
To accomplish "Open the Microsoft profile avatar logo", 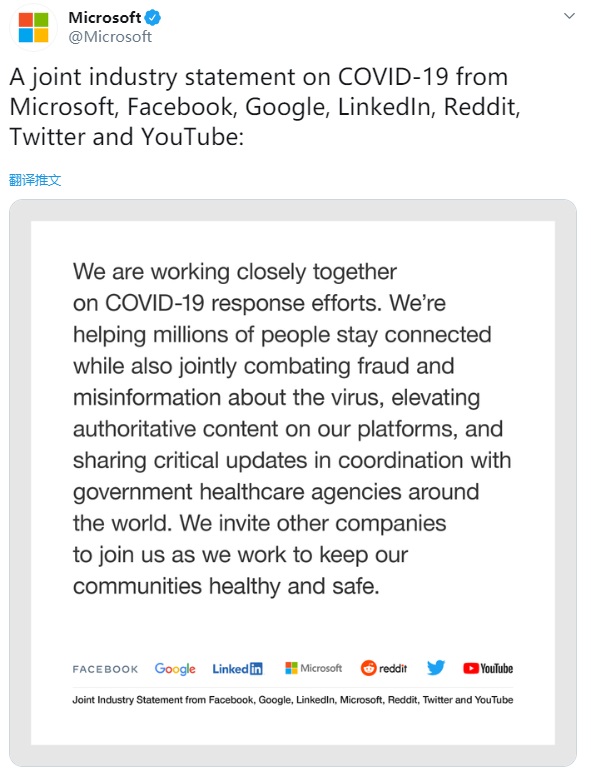I will click(33, 27).
